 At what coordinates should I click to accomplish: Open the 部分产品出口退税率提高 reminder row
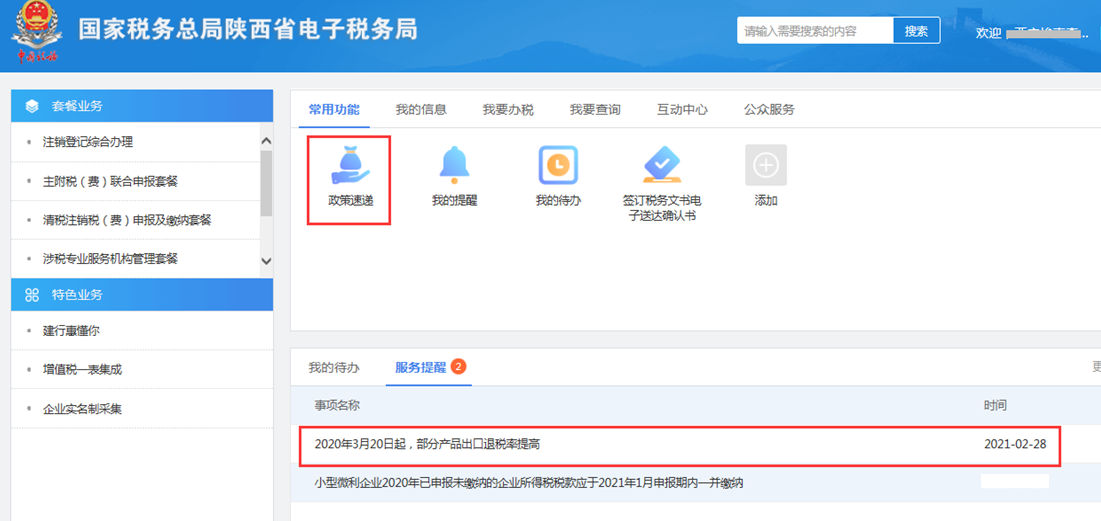[427, 444]
